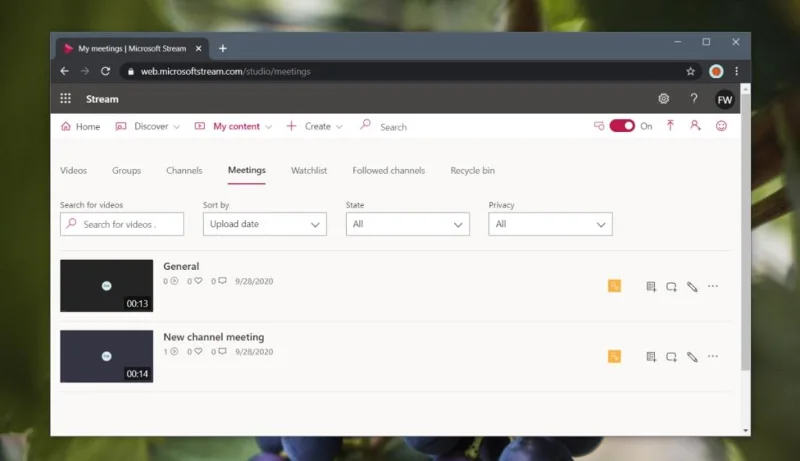Click the orange privacy icon for General

tap(614, 286)
